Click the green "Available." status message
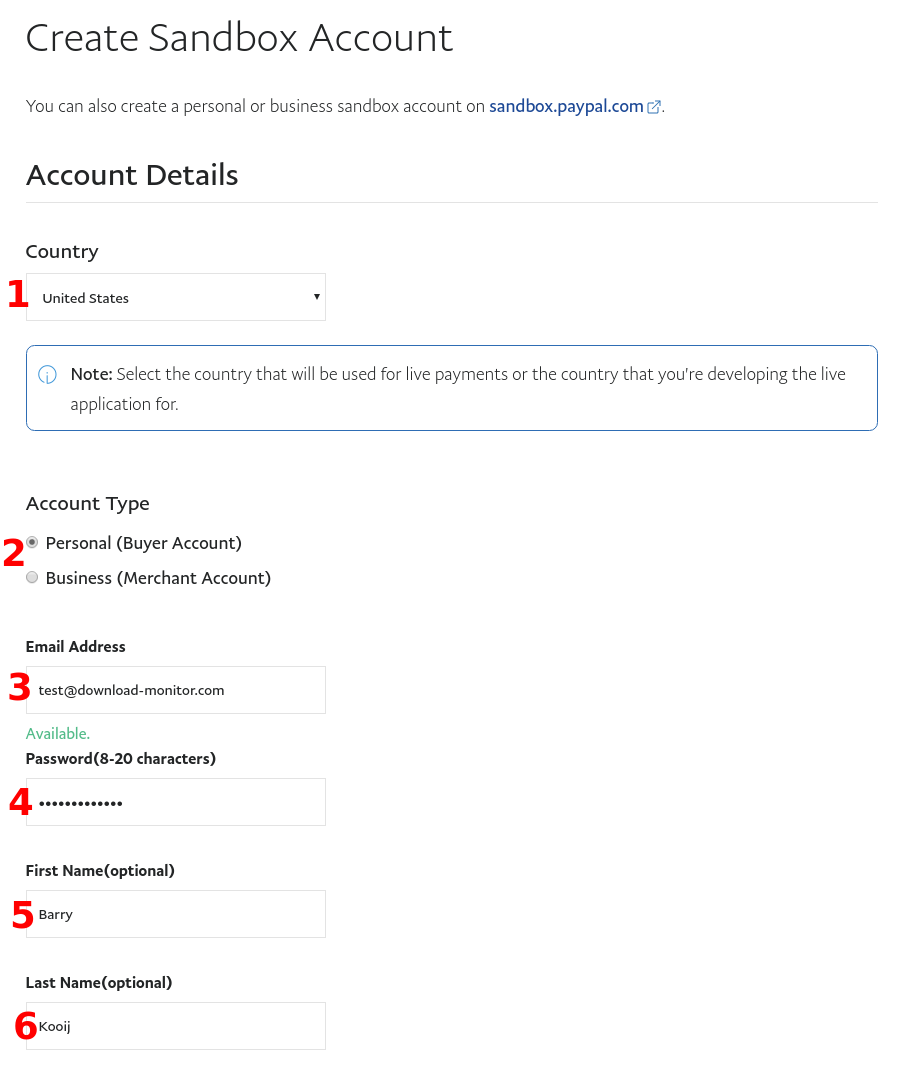The width and height of the screenshot is (900, 1065). coord(58,734)
